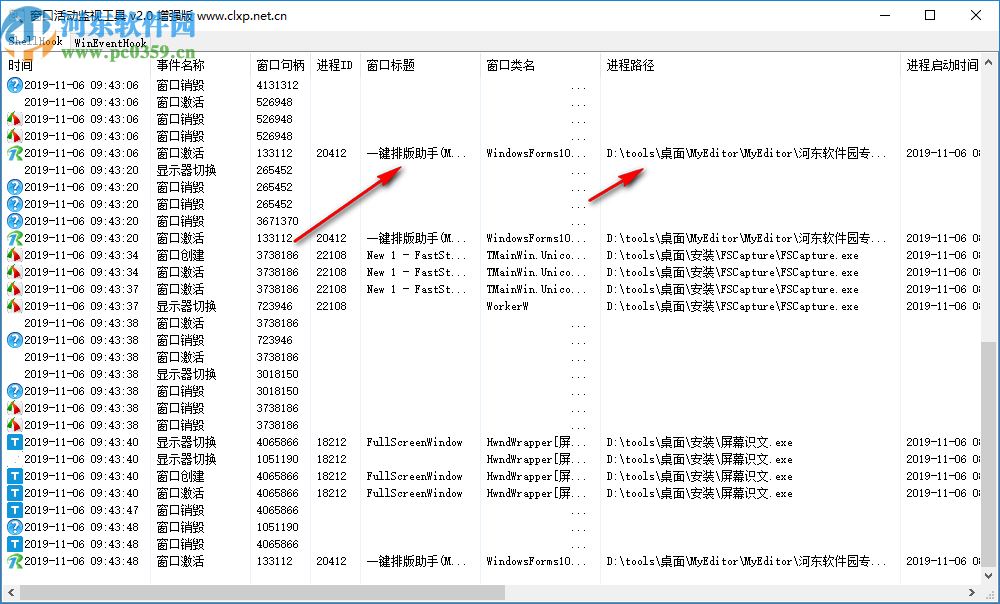Click FSCapture icon on 09:43:34 窗口激活 row
The height and width of the screenshot is (604, 1000).
[x=14, y=272]
